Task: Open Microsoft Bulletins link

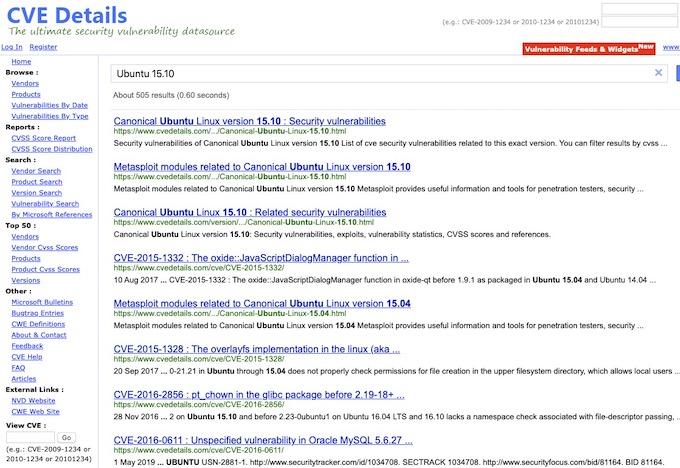Action: (42, 302)
